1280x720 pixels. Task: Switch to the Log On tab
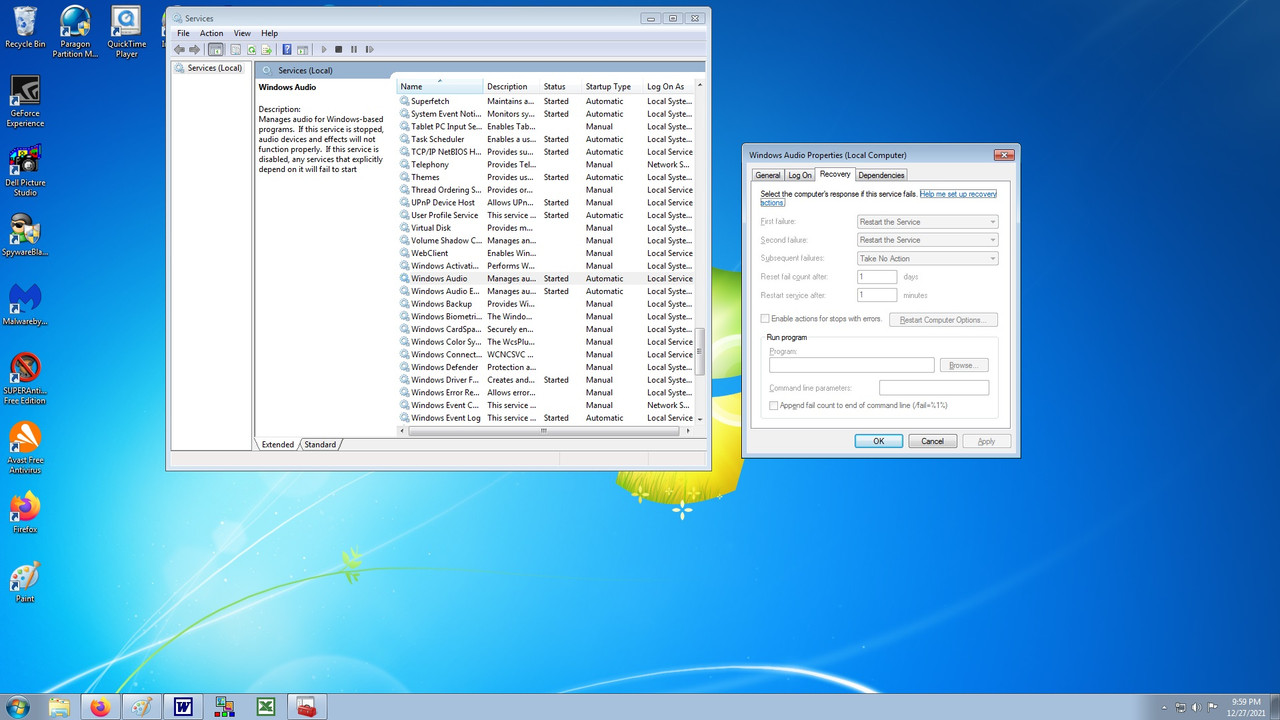[x=800, y=175]
